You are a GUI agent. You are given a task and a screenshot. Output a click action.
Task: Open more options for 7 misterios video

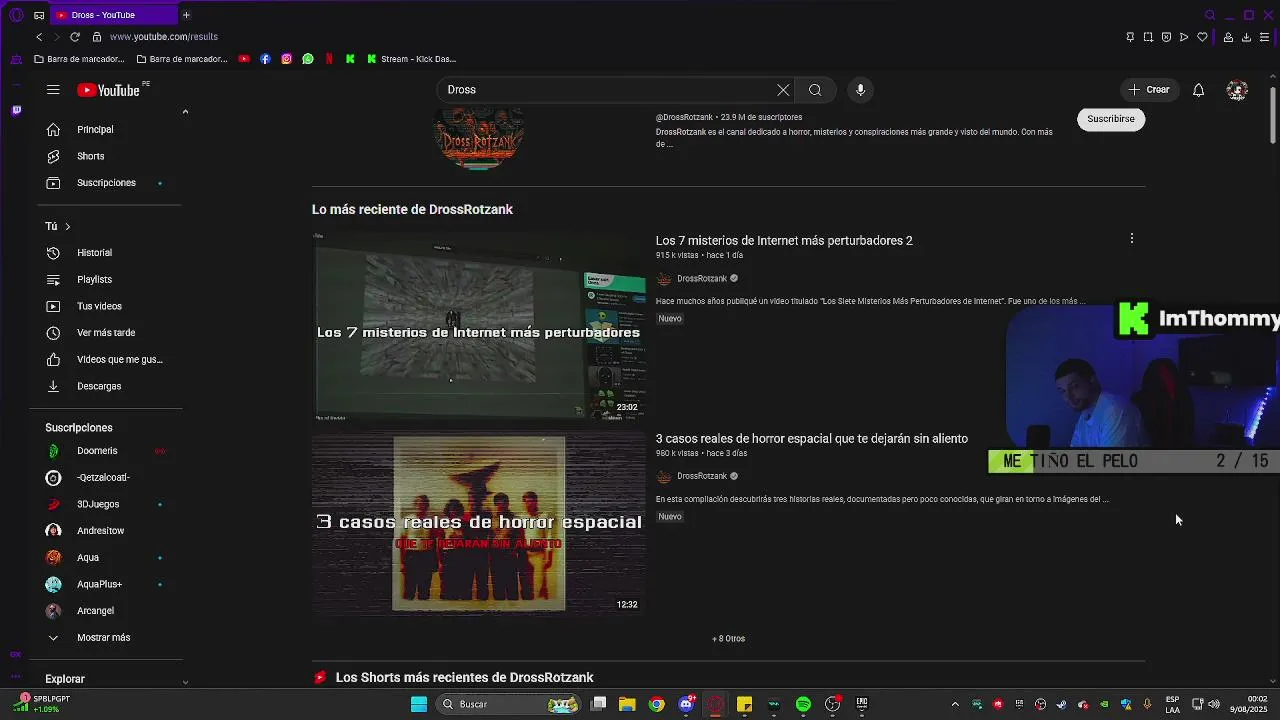click(1132, 239)
